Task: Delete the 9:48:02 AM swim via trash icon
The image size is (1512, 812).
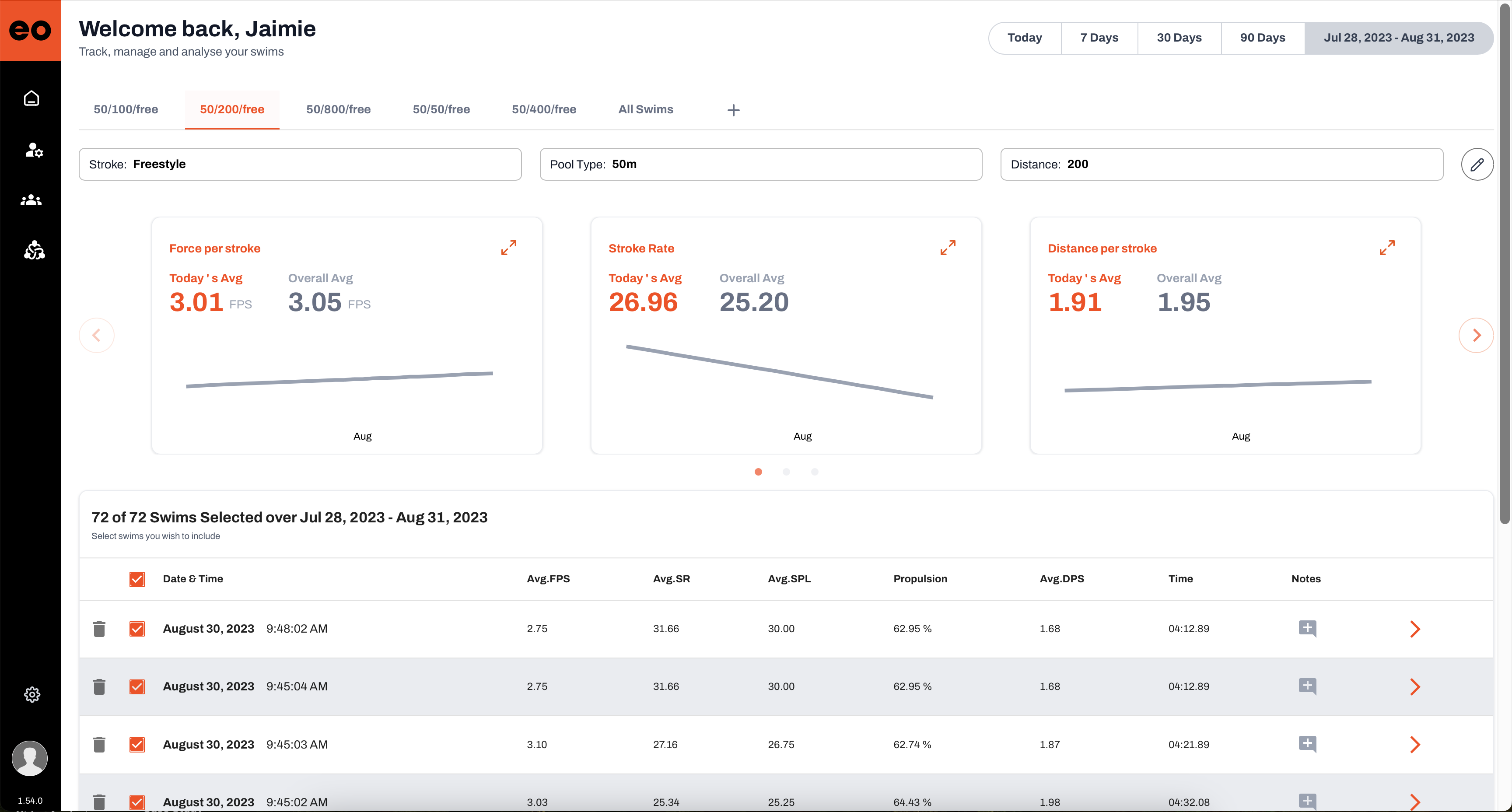Action: (x=99, y=629)
